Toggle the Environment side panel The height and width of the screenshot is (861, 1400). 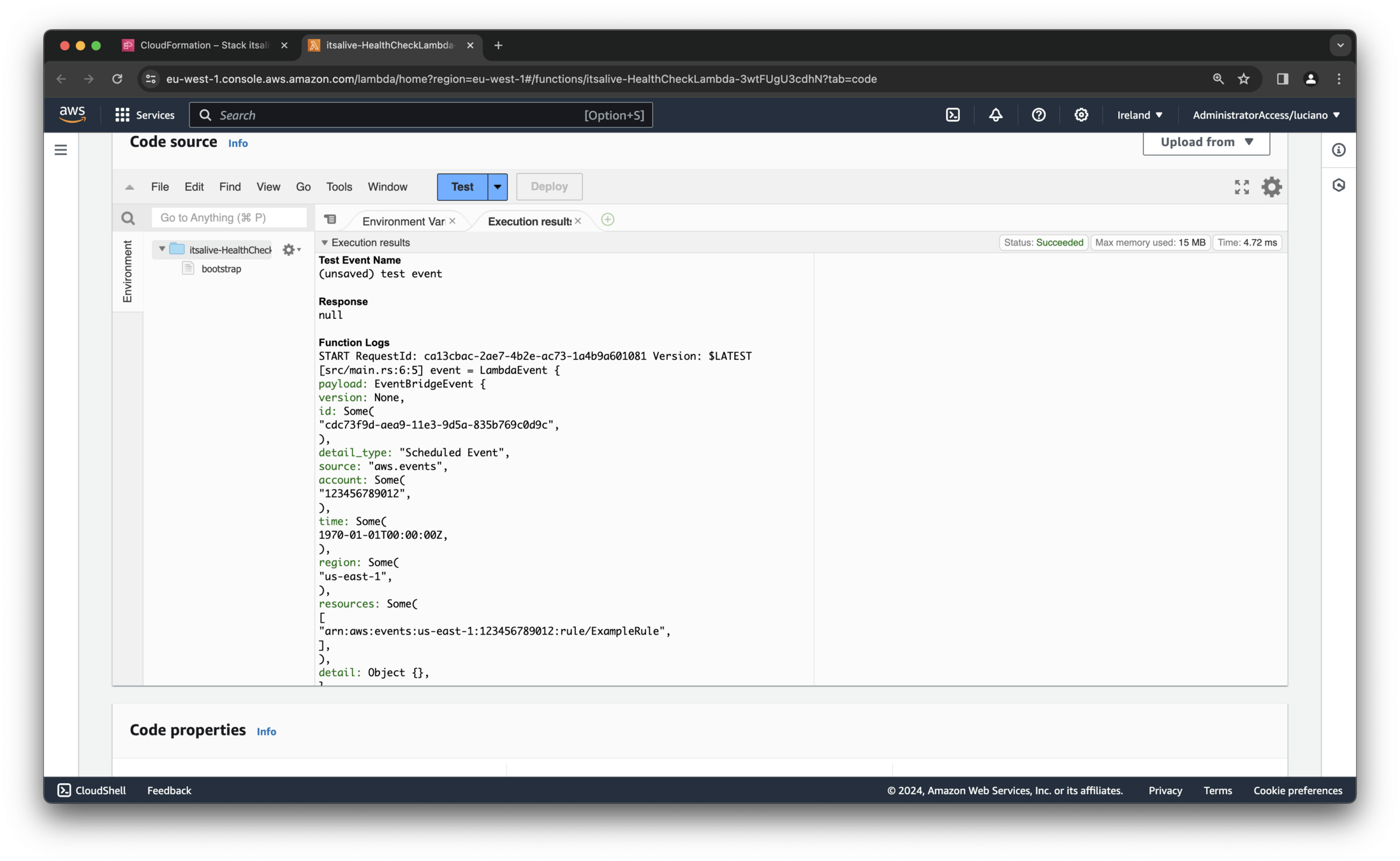128,271
